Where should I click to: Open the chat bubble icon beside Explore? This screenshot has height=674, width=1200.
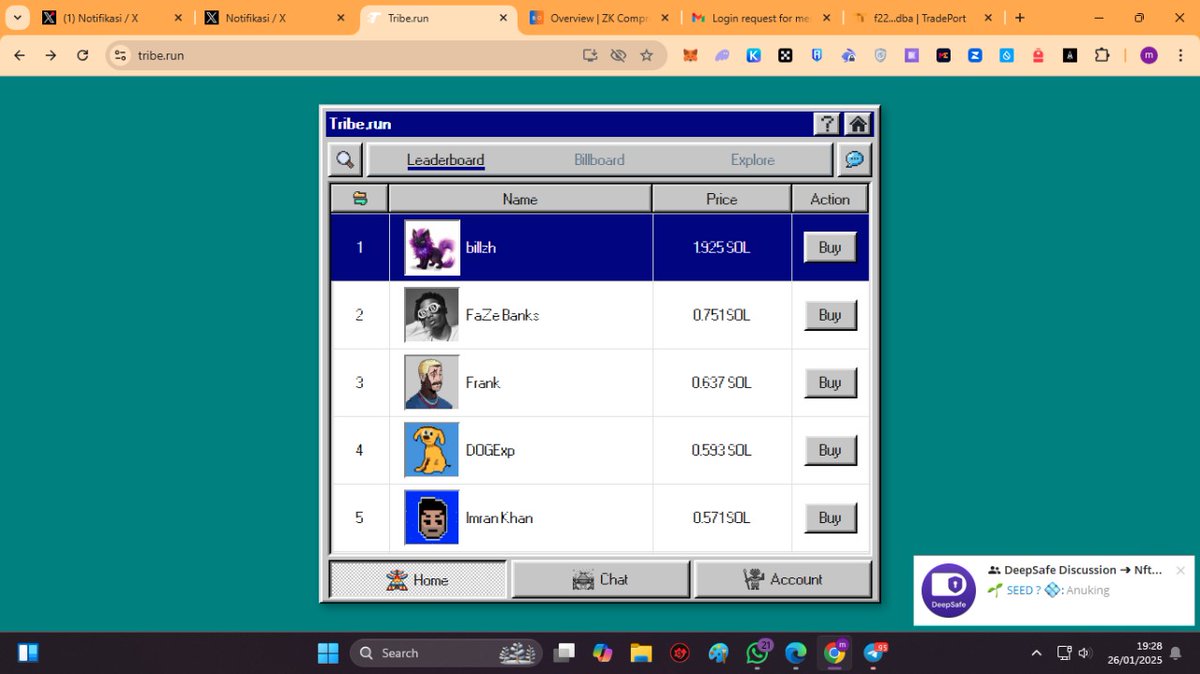coord(855,159)
